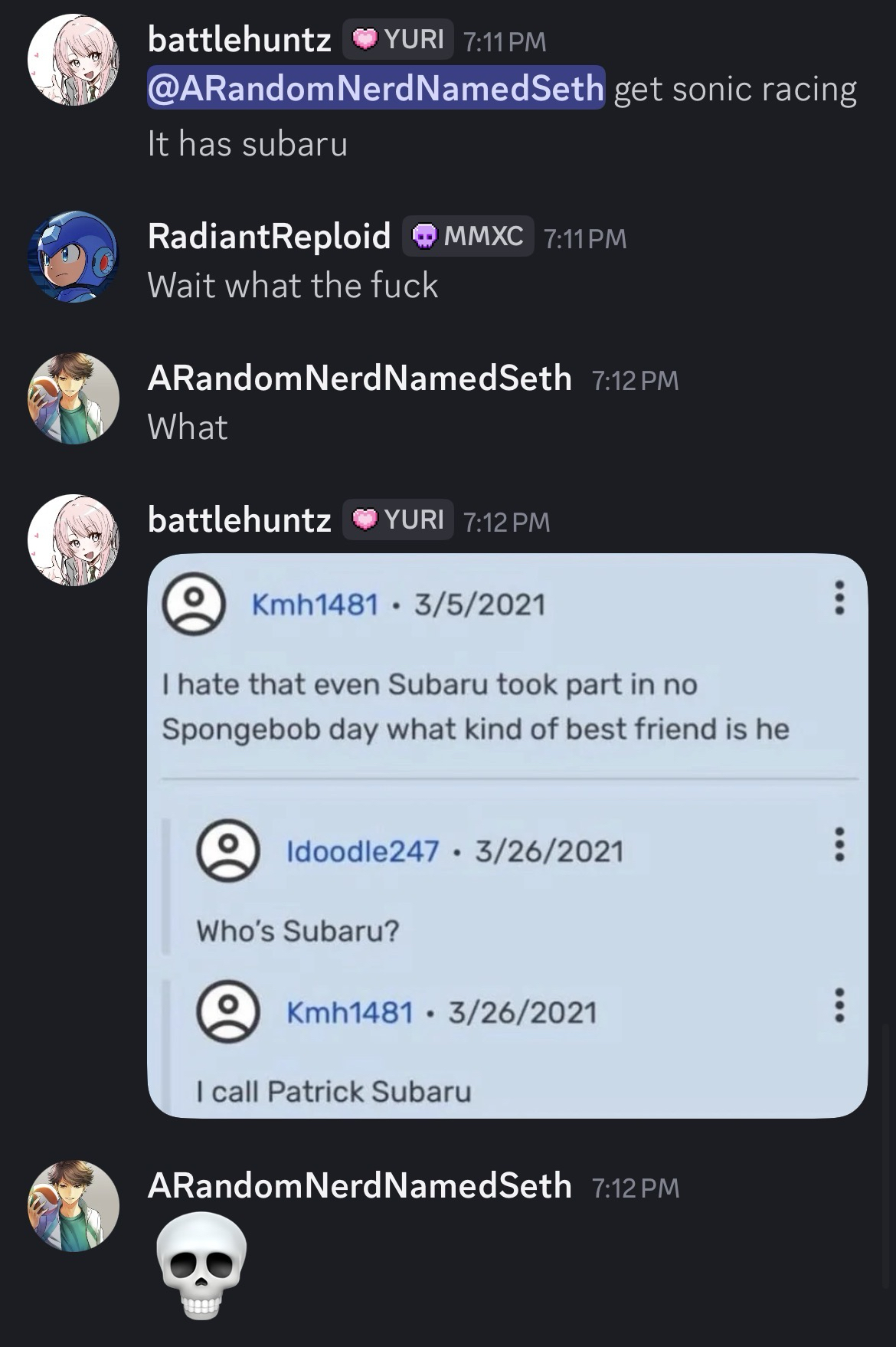Tap the @ARandomNerdNamedSeth mention

click(x=375, y=89)
